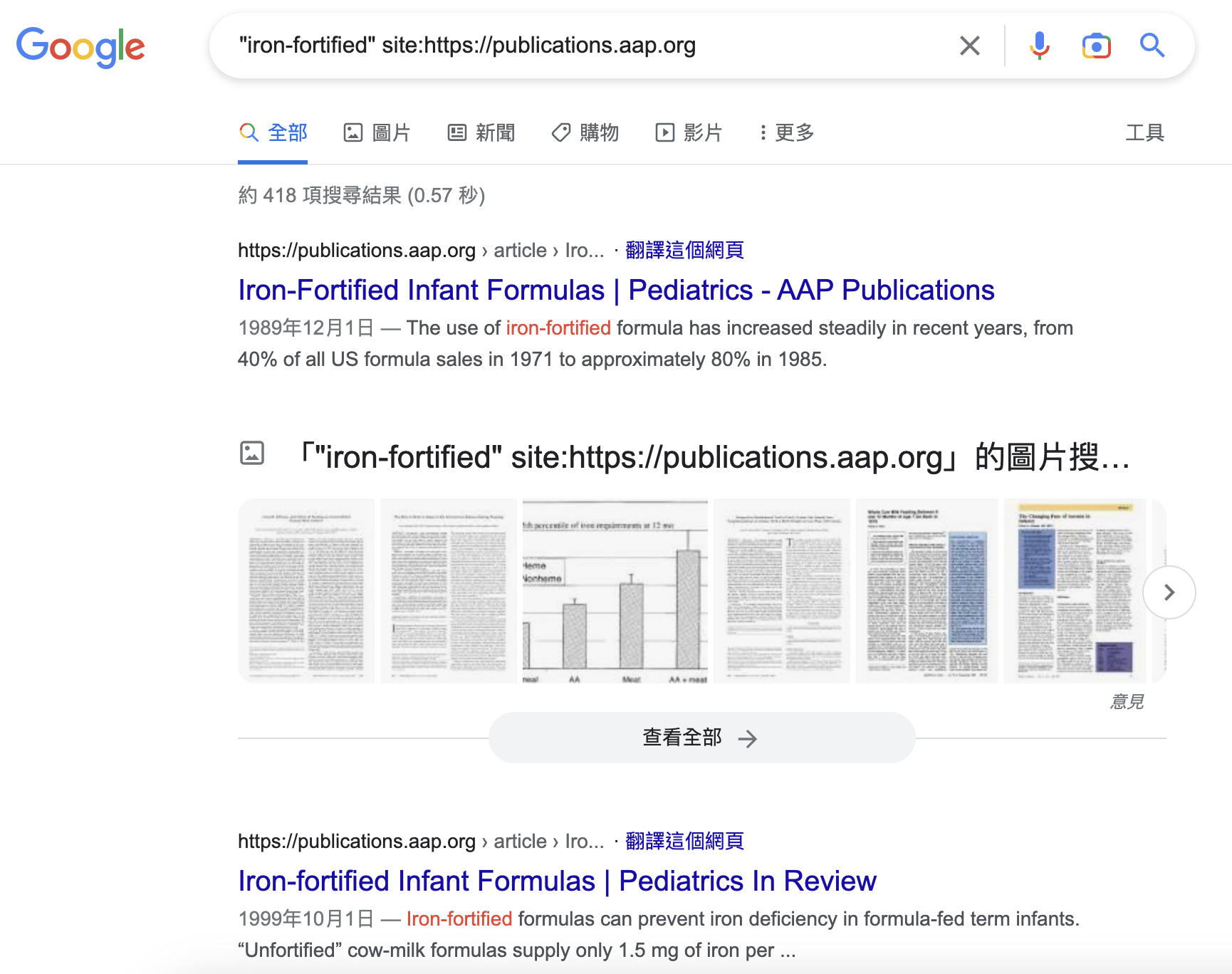Click the second result's publications.aap.org URL breadcrumb
This screenshot has height=974, width=1232.
[x=421, y=841]
